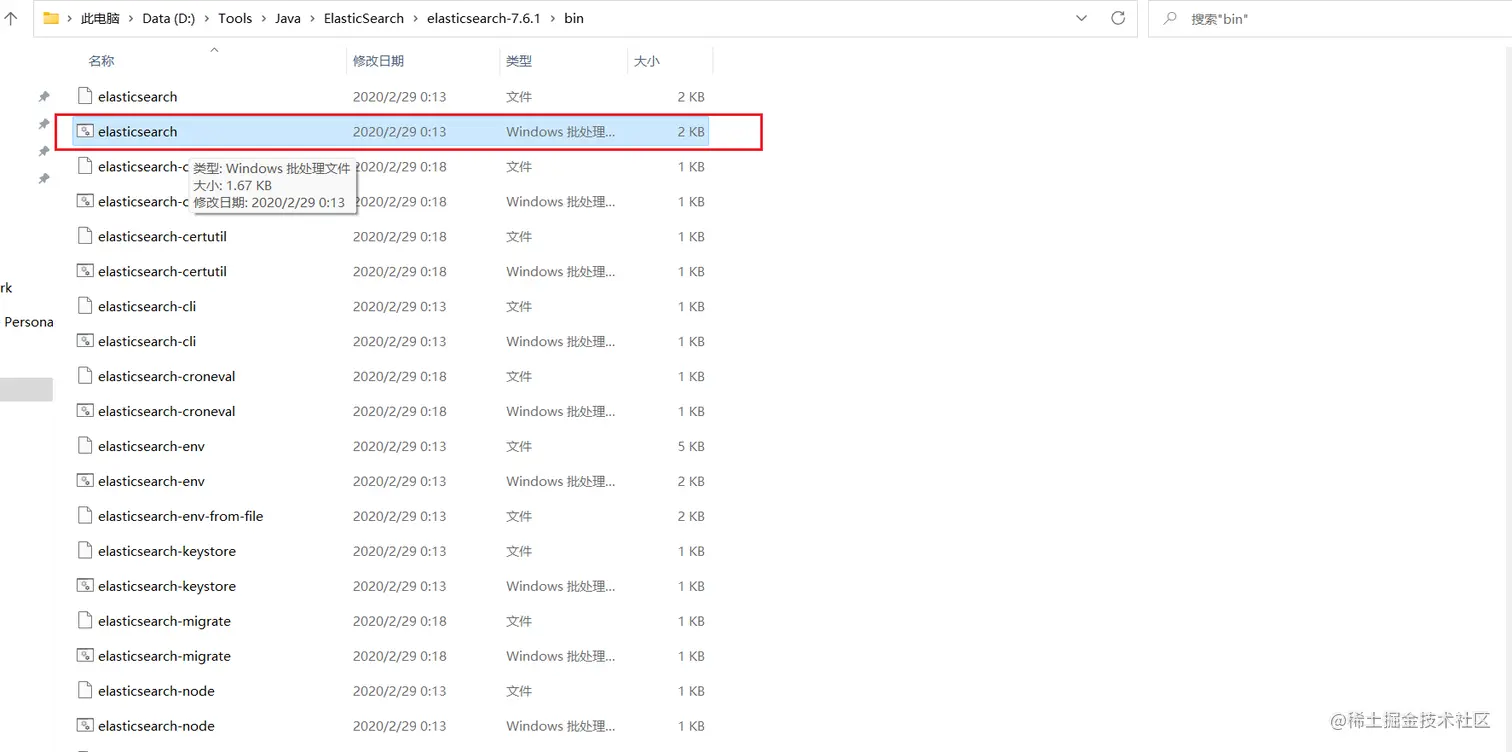Click elasticsearch-croneval name of the batch file

tap(167, 411)
